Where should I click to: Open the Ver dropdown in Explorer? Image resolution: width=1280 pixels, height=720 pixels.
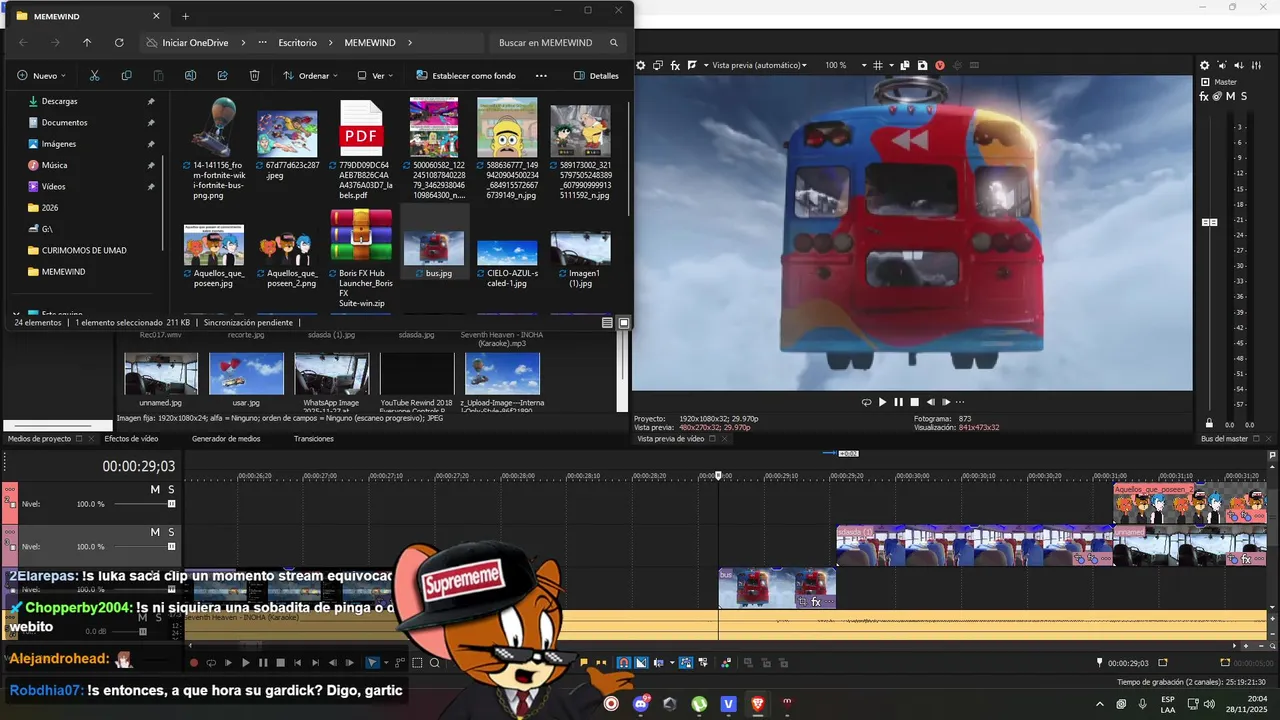pos(377,76)
